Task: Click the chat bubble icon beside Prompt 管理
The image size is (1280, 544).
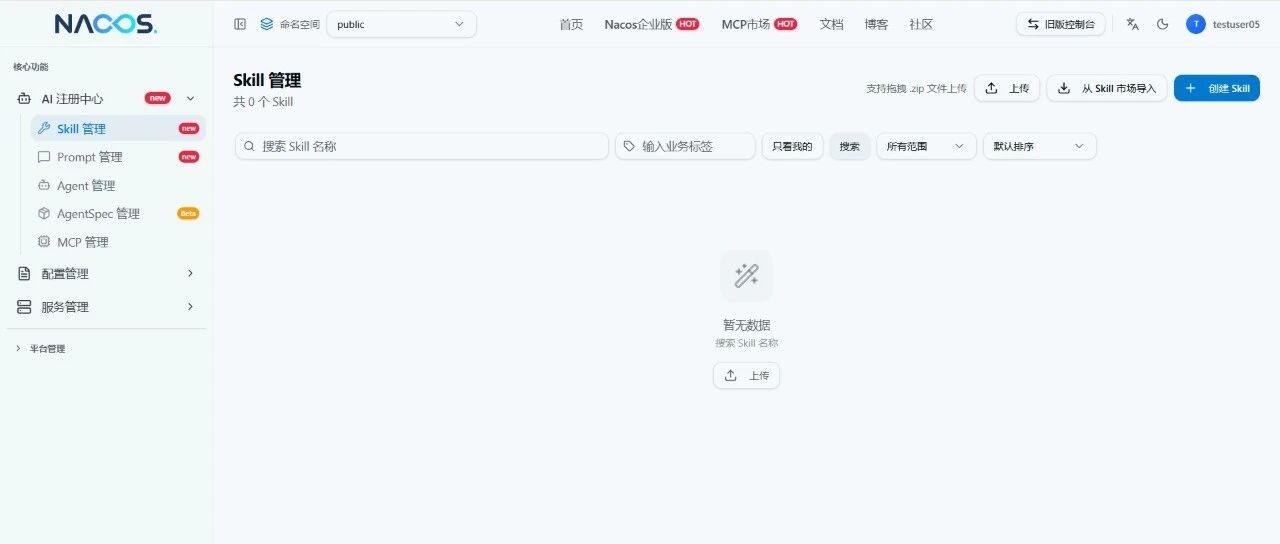Action: tap(44, 157)
